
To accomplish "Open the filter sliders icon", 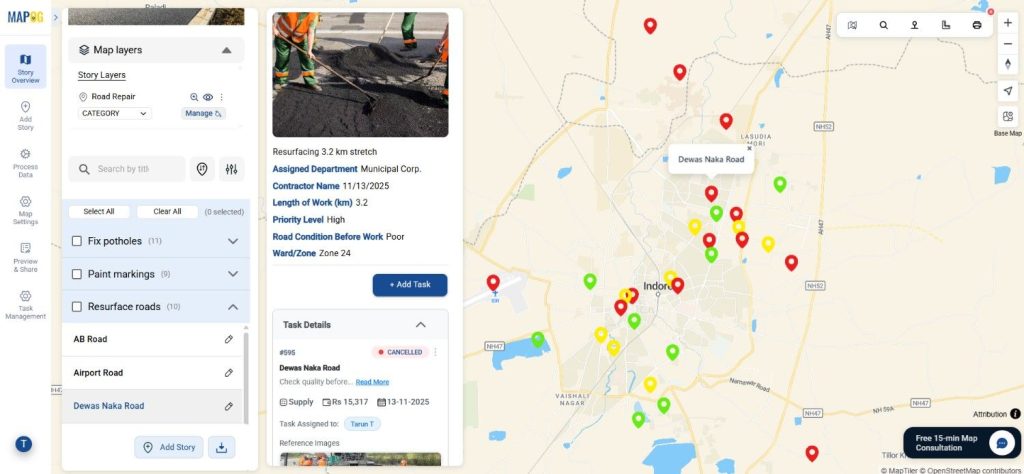I will (x=231, y=169).
